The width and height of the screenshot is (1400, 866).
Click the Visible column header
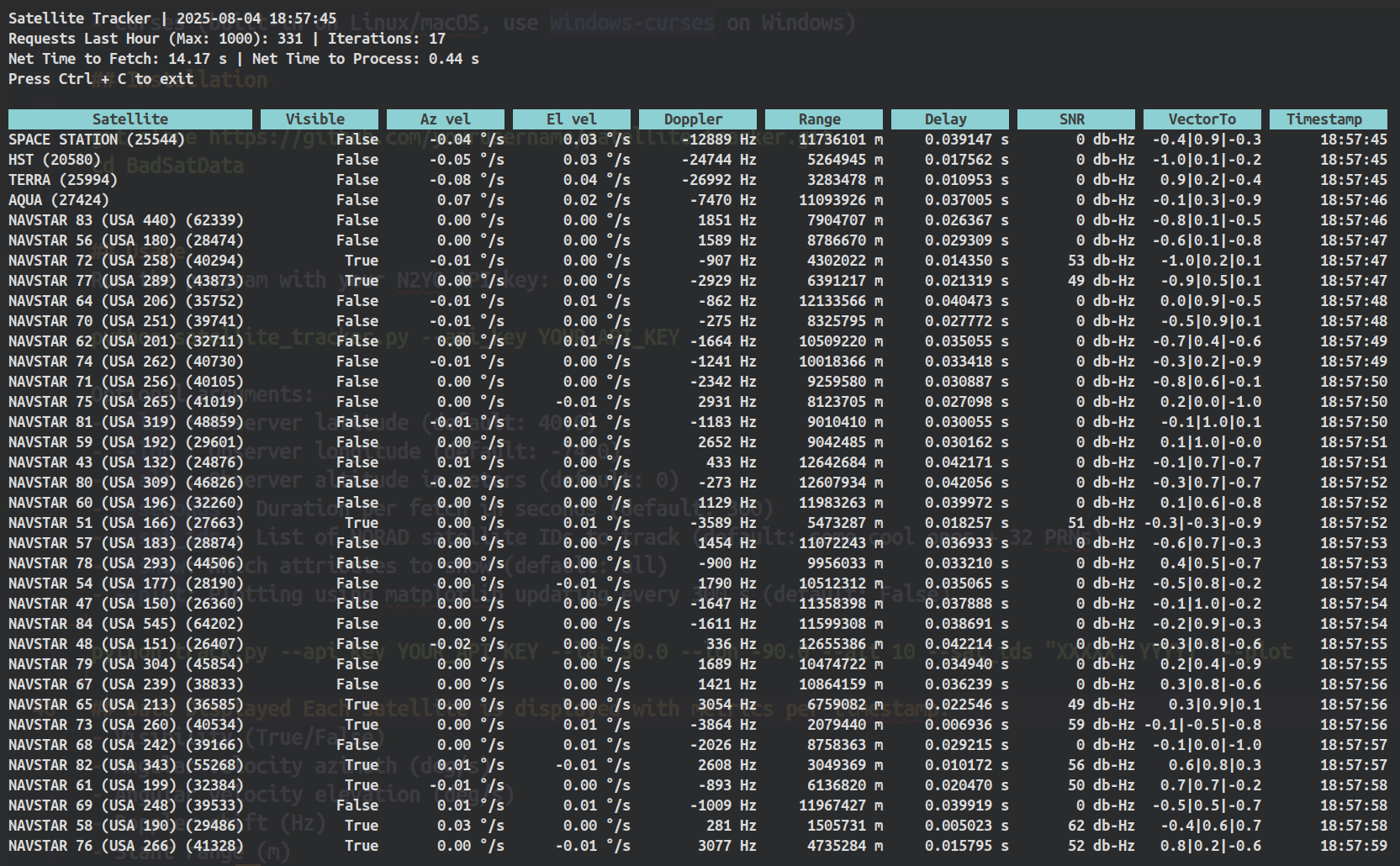point(320,119)
